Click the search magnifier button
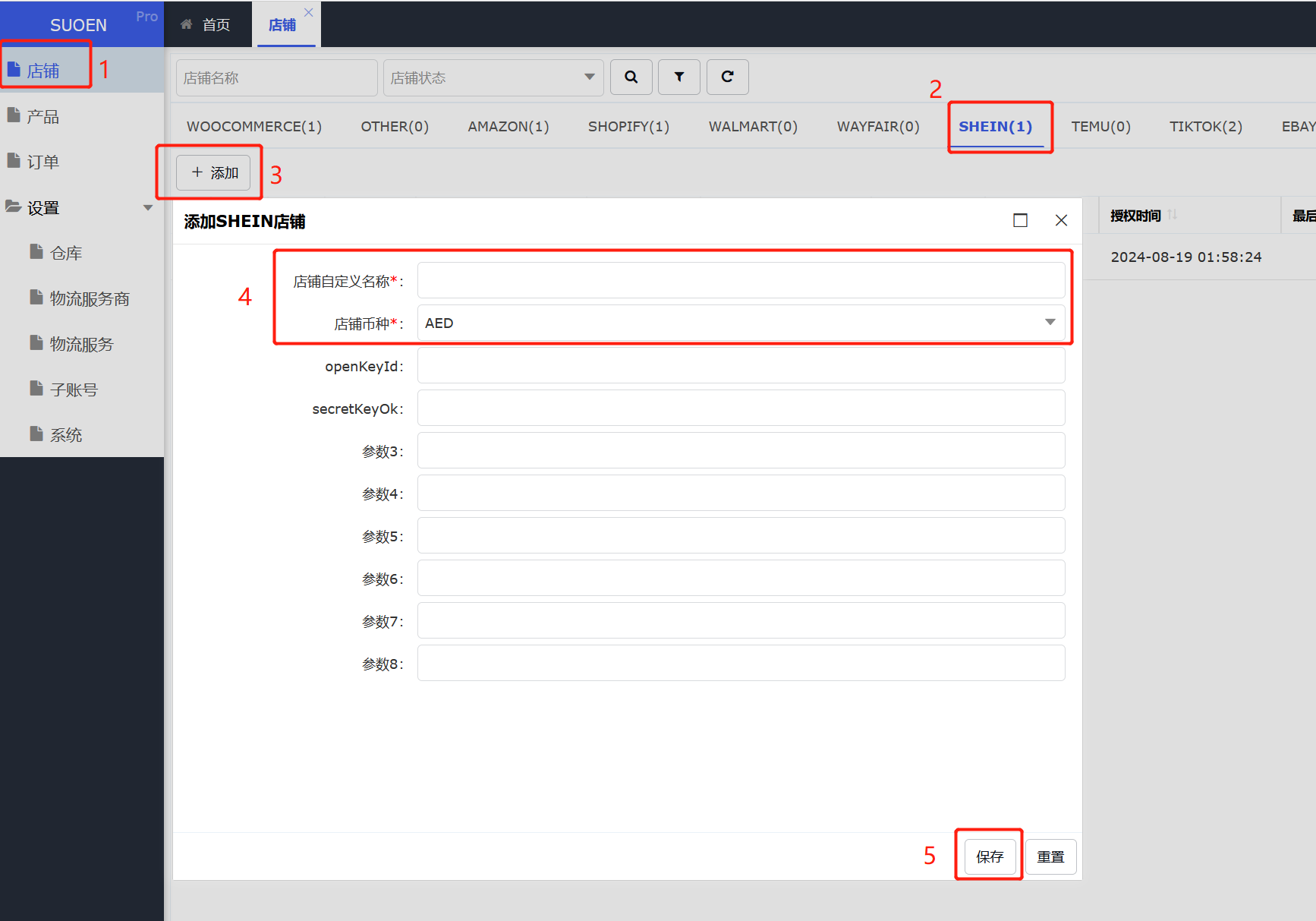The width and height of the screenshot is (1316, 921). [x=631, y=77]
